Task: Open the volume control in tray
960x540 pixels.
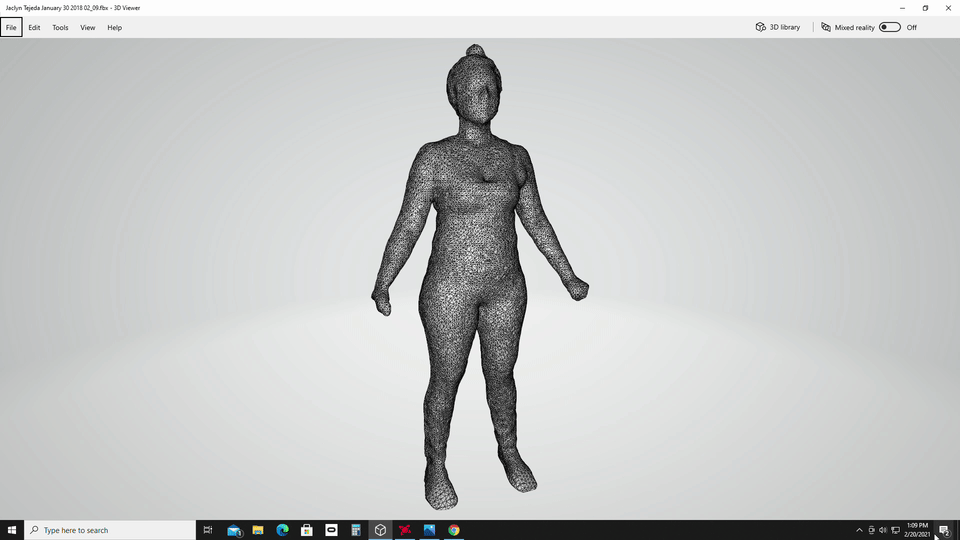Action: (883, 530)
